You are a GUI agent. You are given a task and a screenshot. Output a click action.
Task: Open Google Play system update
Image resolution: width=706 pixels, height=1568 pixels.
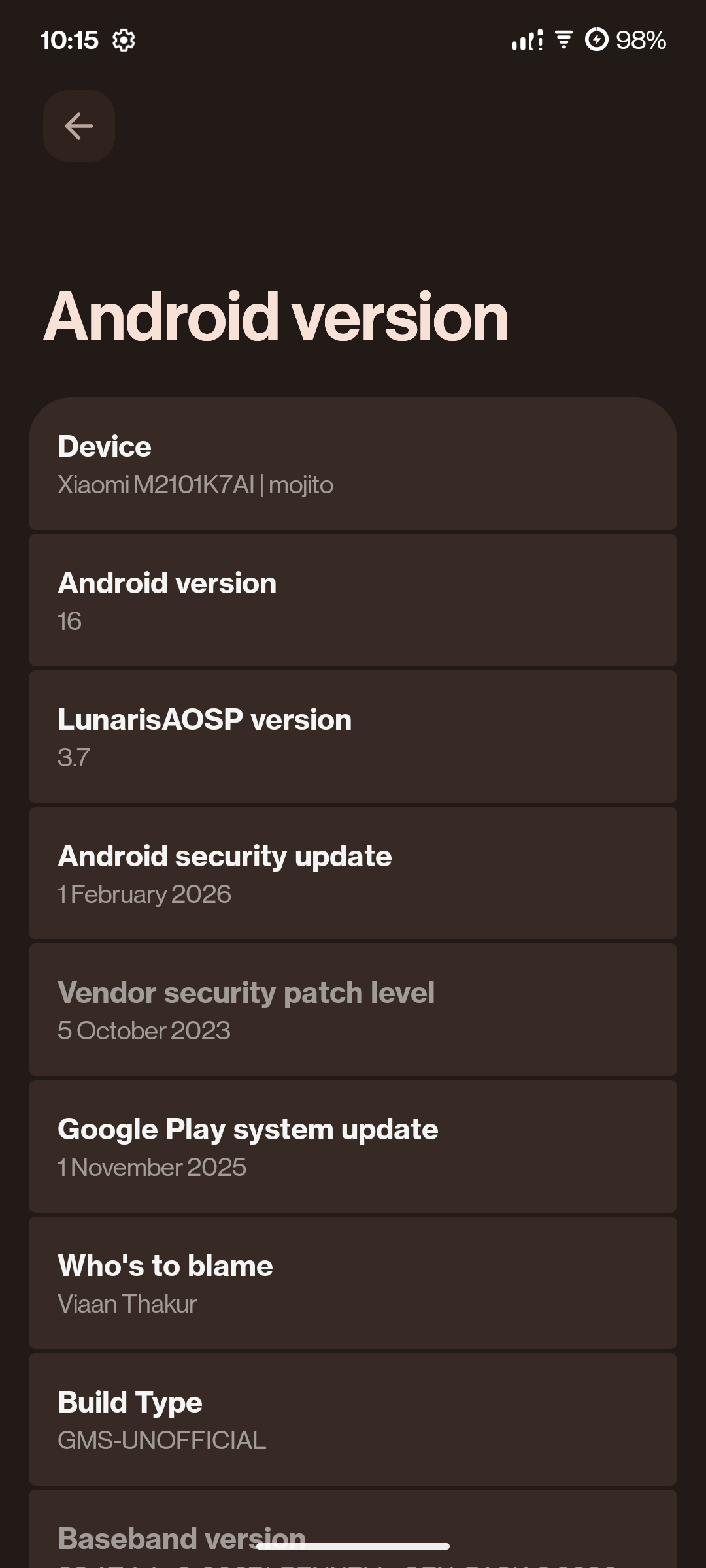[353, 1147]
